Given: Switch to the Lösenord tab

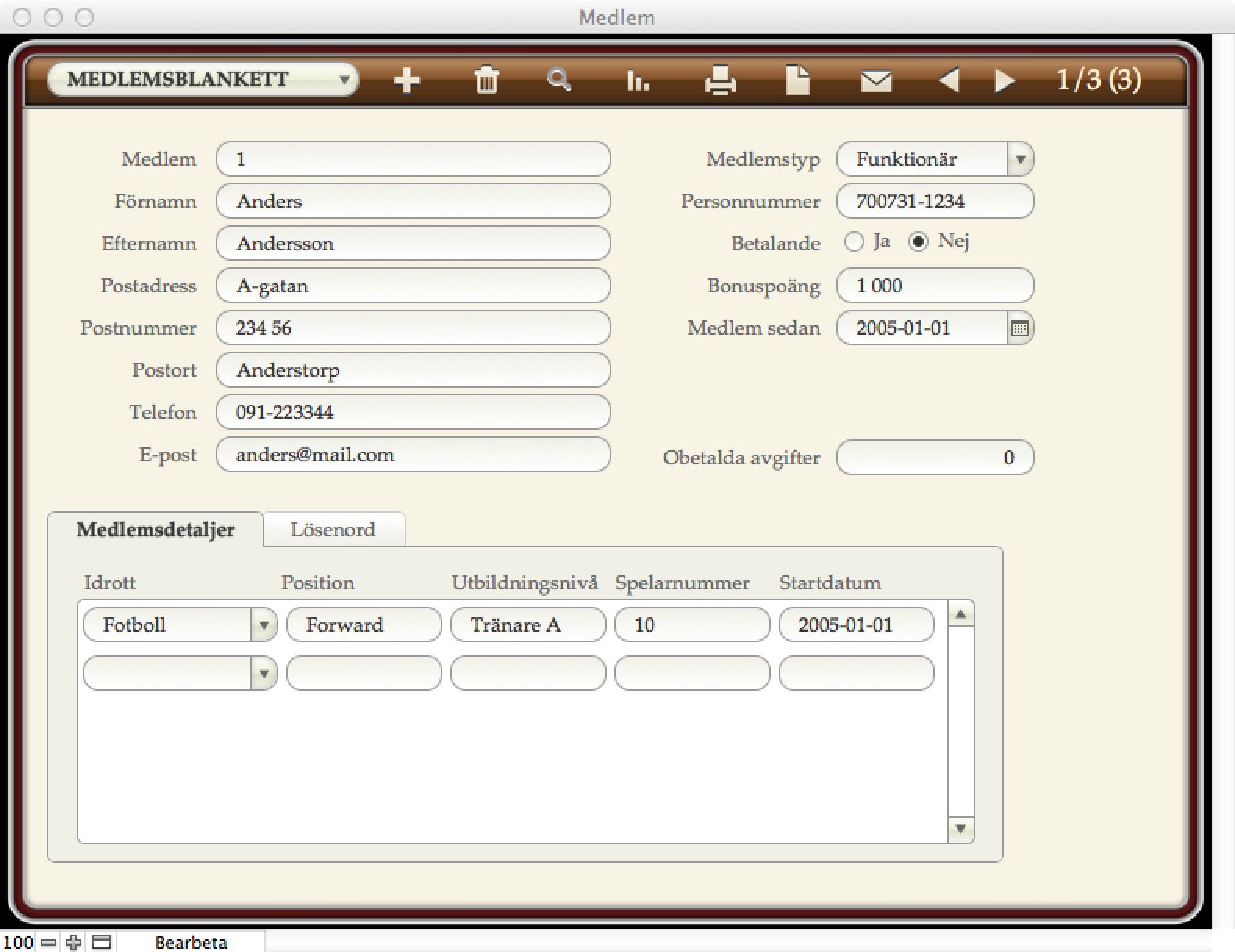Looking at the screenshot, I should [333, 530].
